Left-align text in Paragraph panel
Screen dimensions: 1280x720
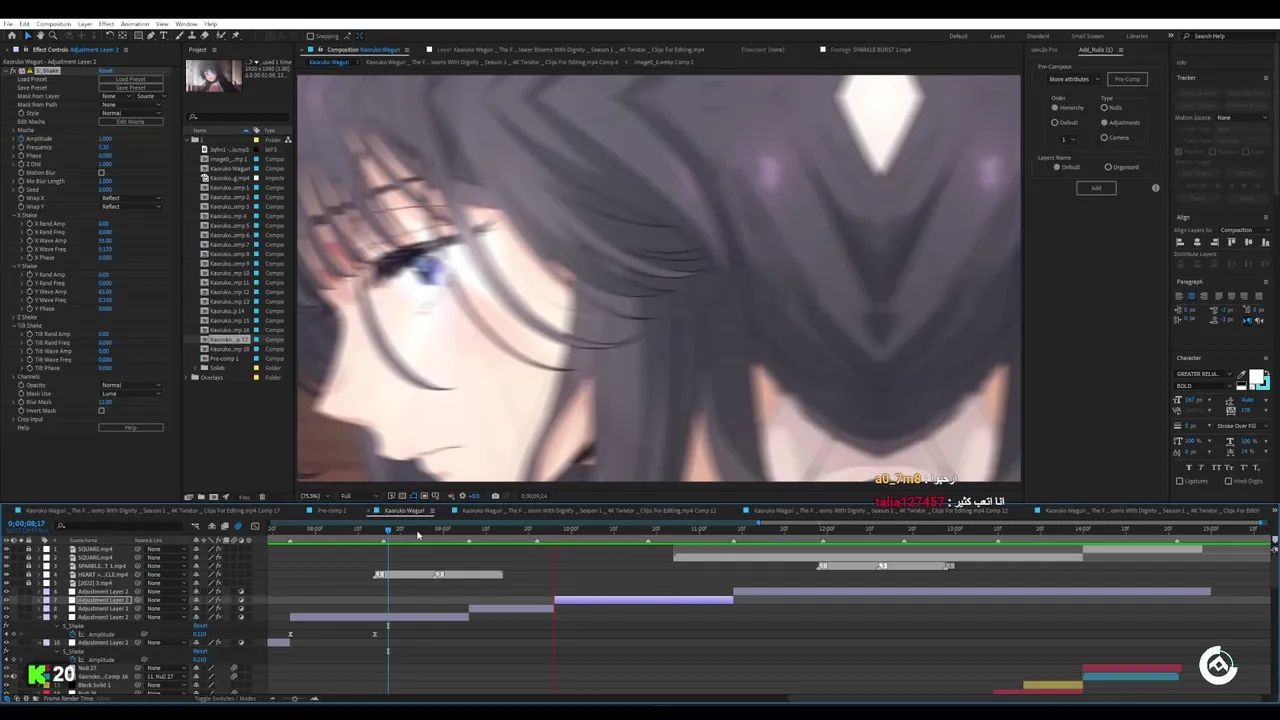(1179, 296)
